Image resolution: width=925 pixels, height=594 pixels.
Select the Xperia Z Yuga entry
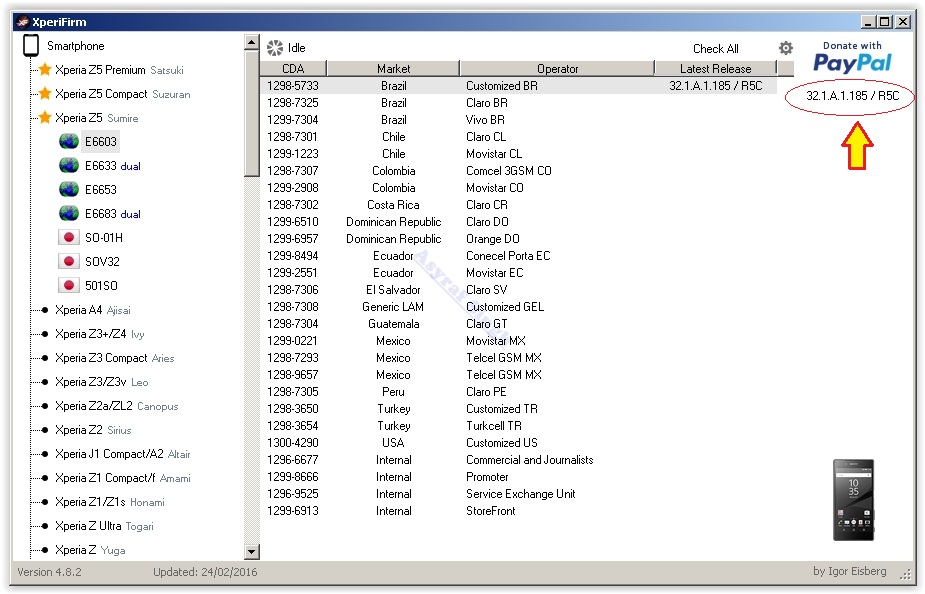pyautogui.click(x=90, y=550)
